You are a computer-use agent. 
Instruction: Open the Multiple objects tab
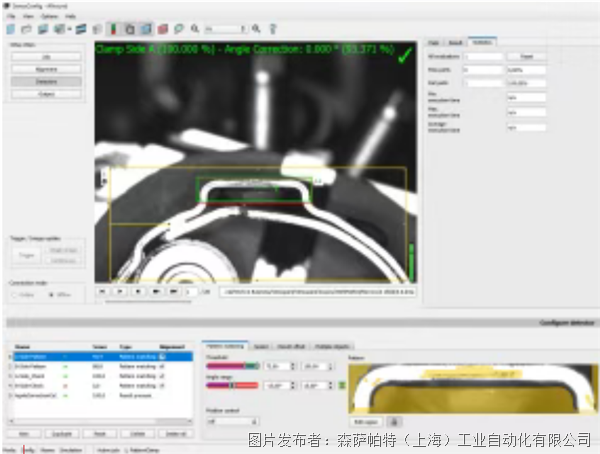click(x=332, y=346)
